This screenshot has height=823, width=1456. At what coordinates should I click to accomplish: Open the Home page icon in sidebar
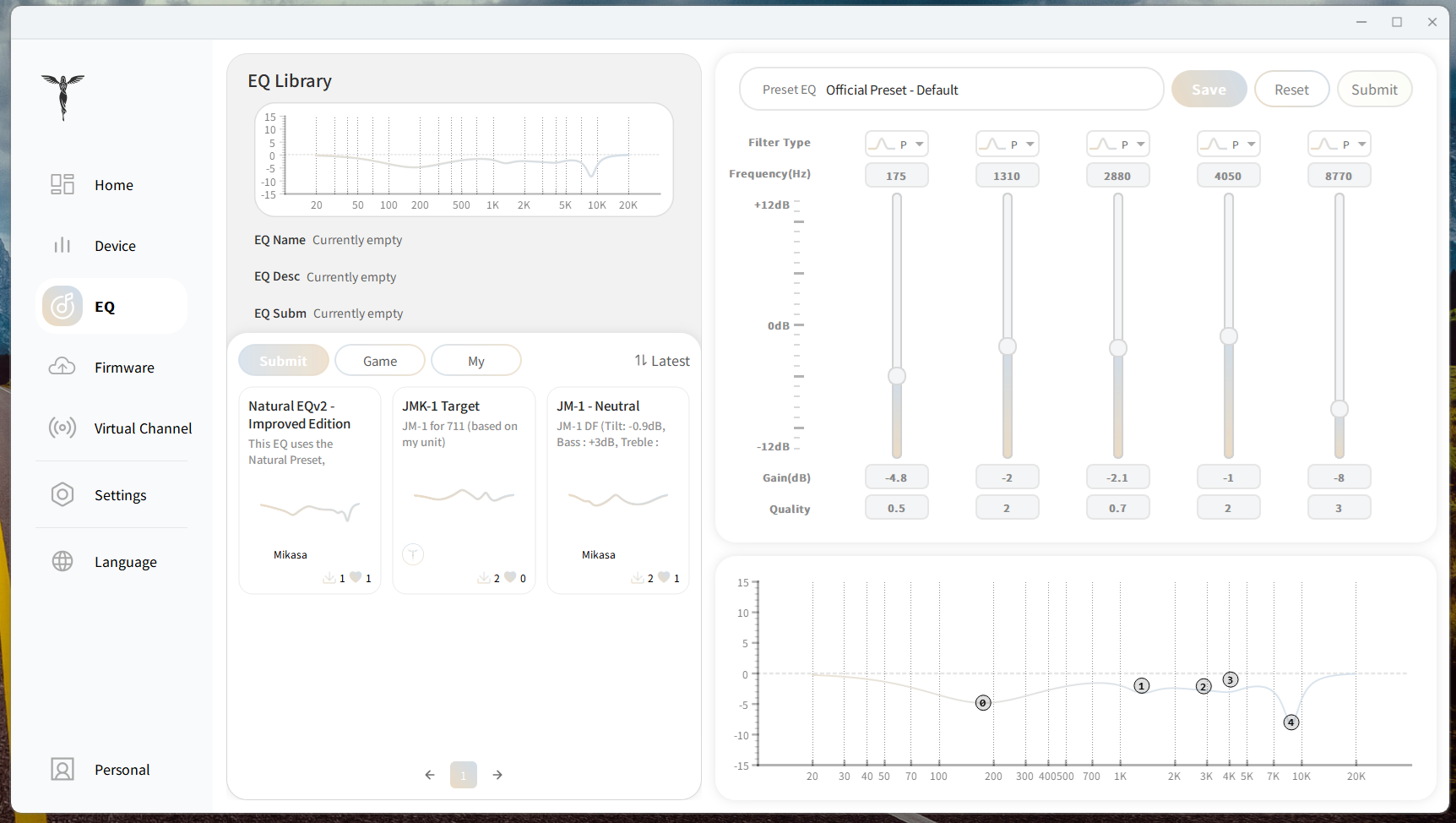click(62, 184)
